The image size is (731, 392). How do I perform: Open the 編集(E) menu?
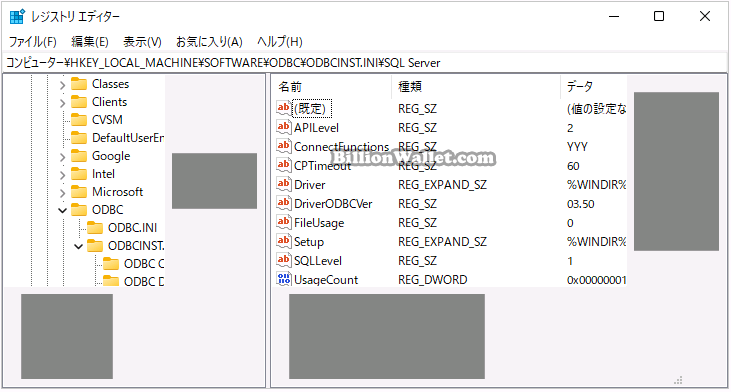[90, 42]
